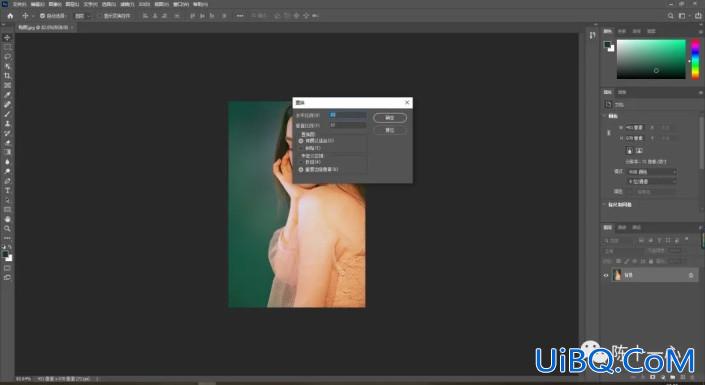Choose the Repeat Edge Pixels radio option

pos(301,170)
